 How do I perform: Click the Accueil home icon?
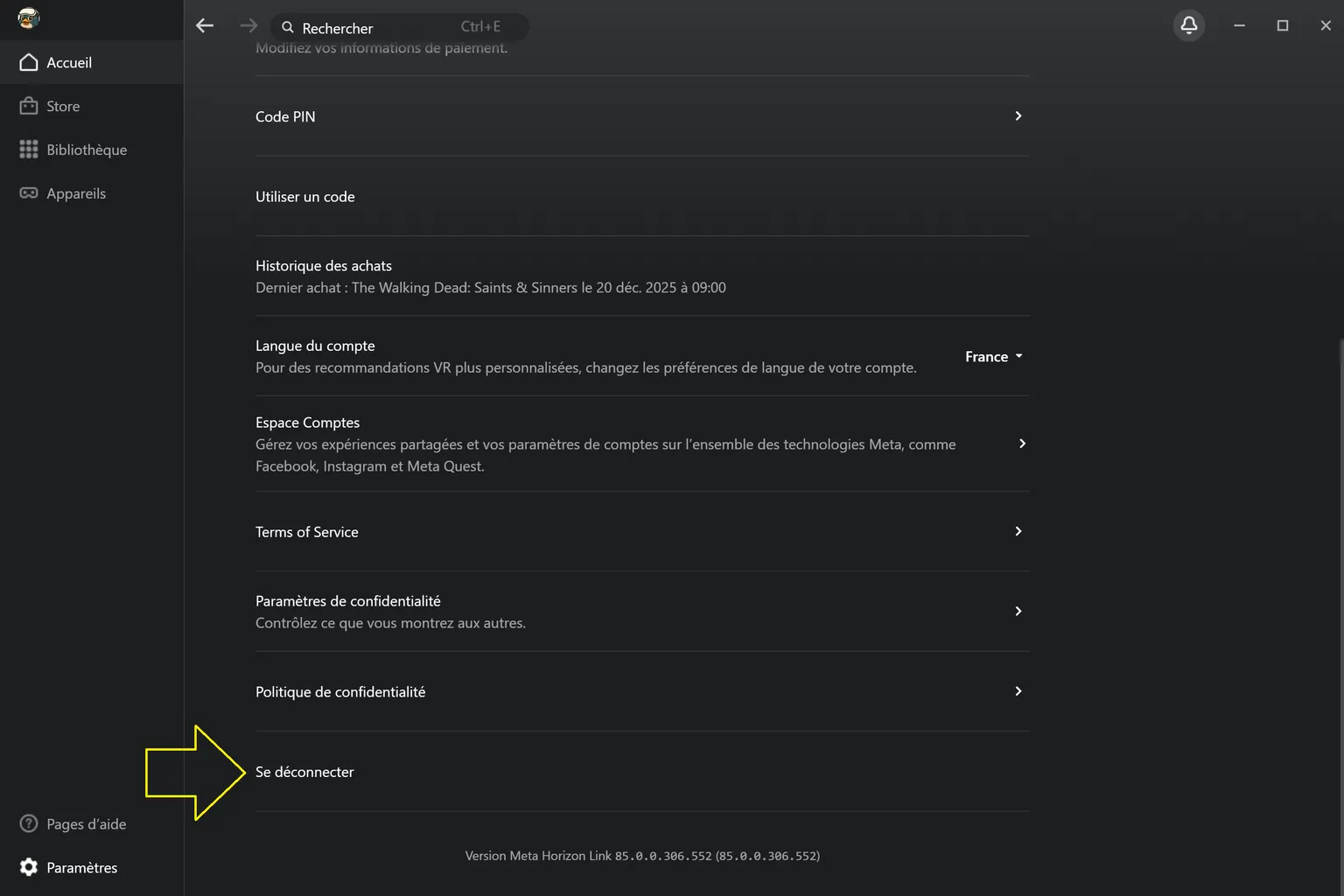tap(29, 62)
